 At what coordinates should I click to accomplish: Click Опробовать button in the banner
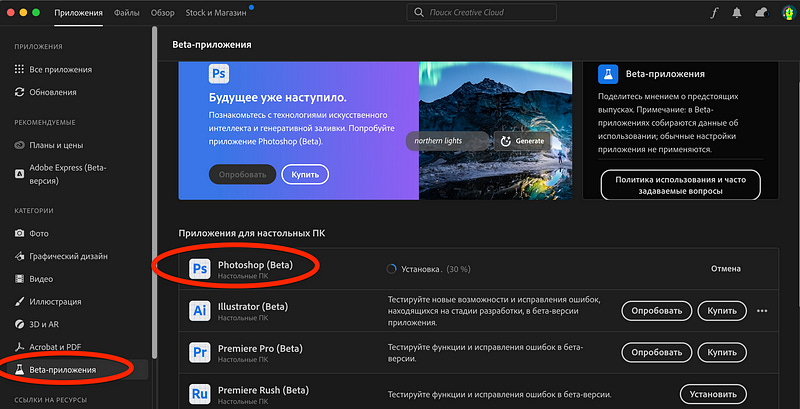[242, 174]
